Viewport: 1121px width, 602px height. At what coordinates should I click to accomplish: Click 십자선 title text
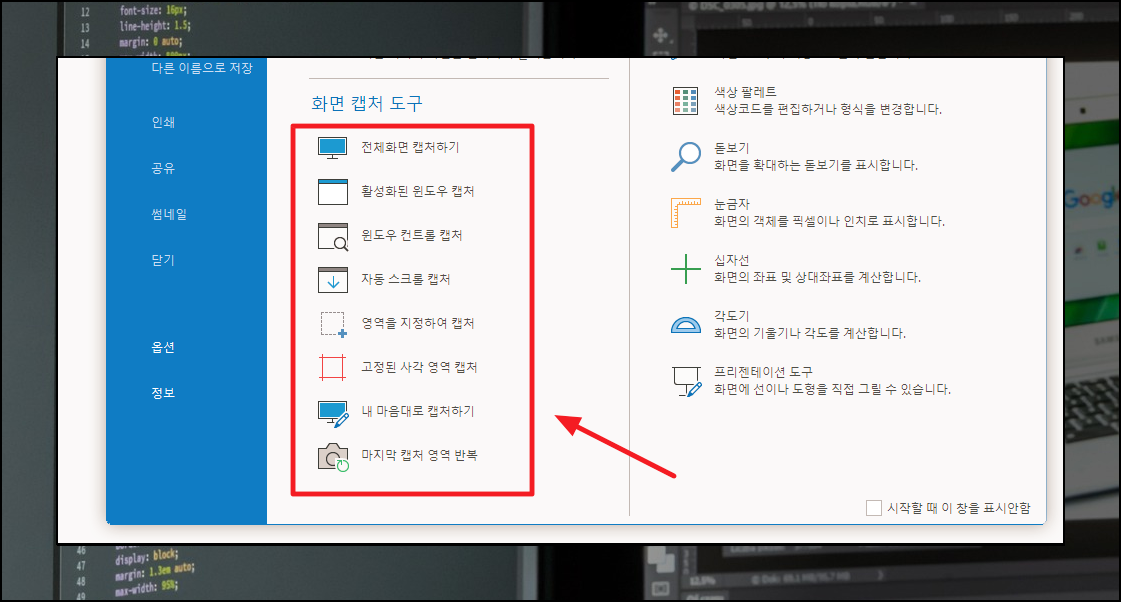[731, 260]
